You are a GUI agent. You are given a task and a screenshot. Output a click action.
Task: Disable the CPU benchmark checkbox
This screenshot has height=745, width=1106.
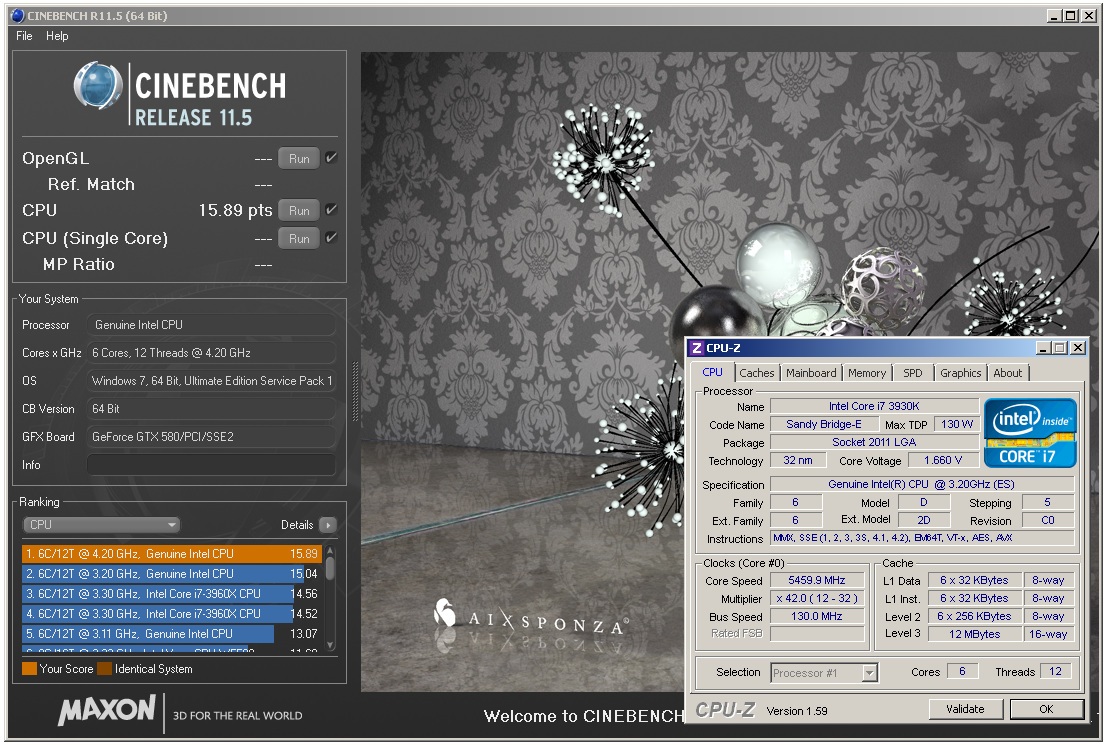330,210
